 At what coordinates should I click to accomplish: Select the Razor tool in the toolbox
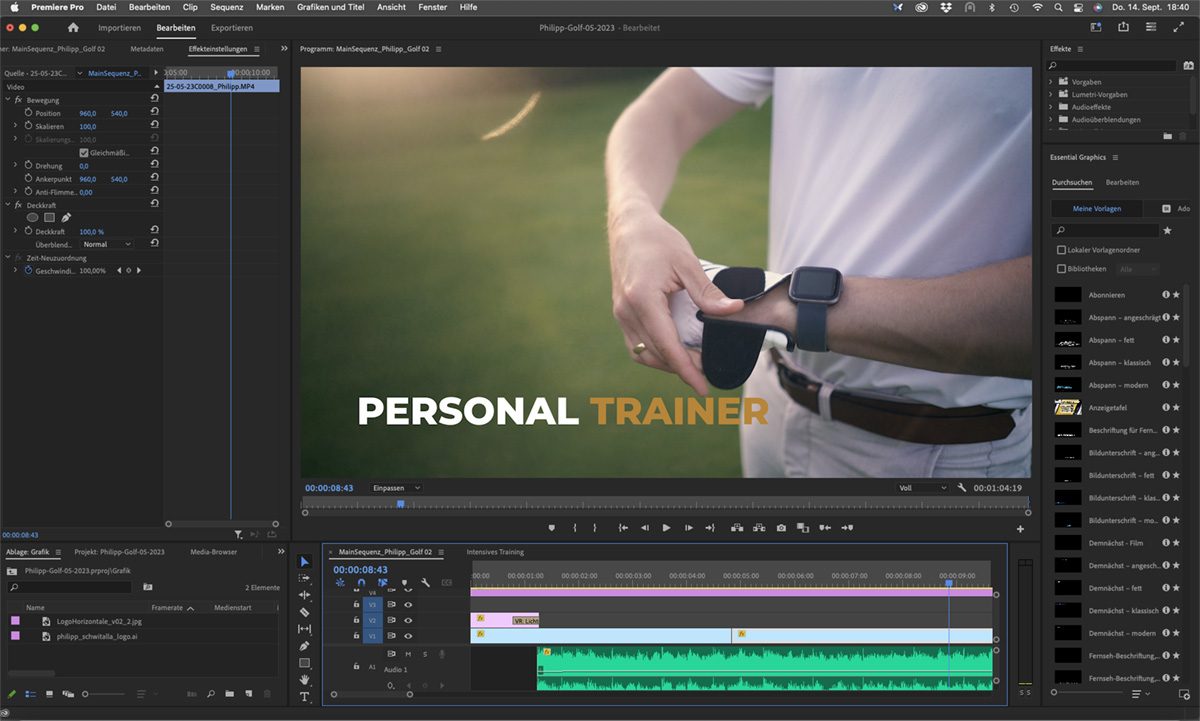tap(305, 612)
